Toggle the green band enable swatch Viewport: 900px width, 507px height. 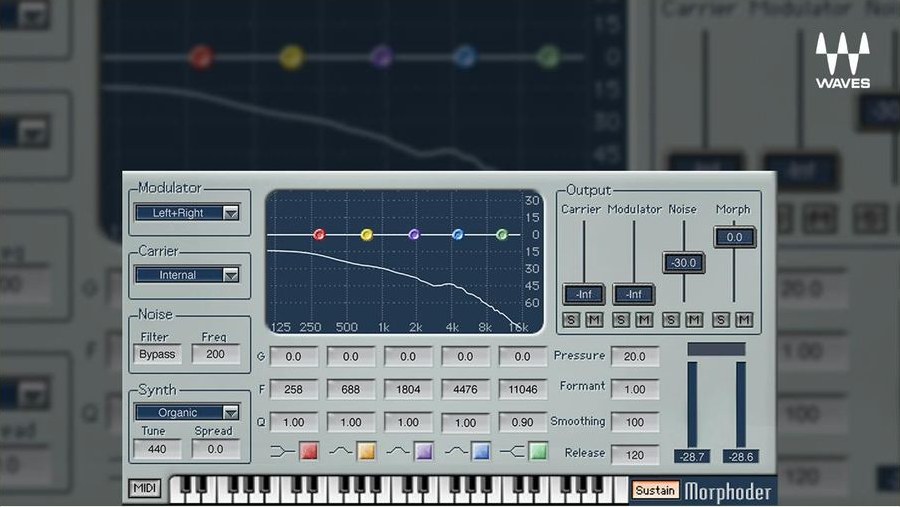point(538,451)
